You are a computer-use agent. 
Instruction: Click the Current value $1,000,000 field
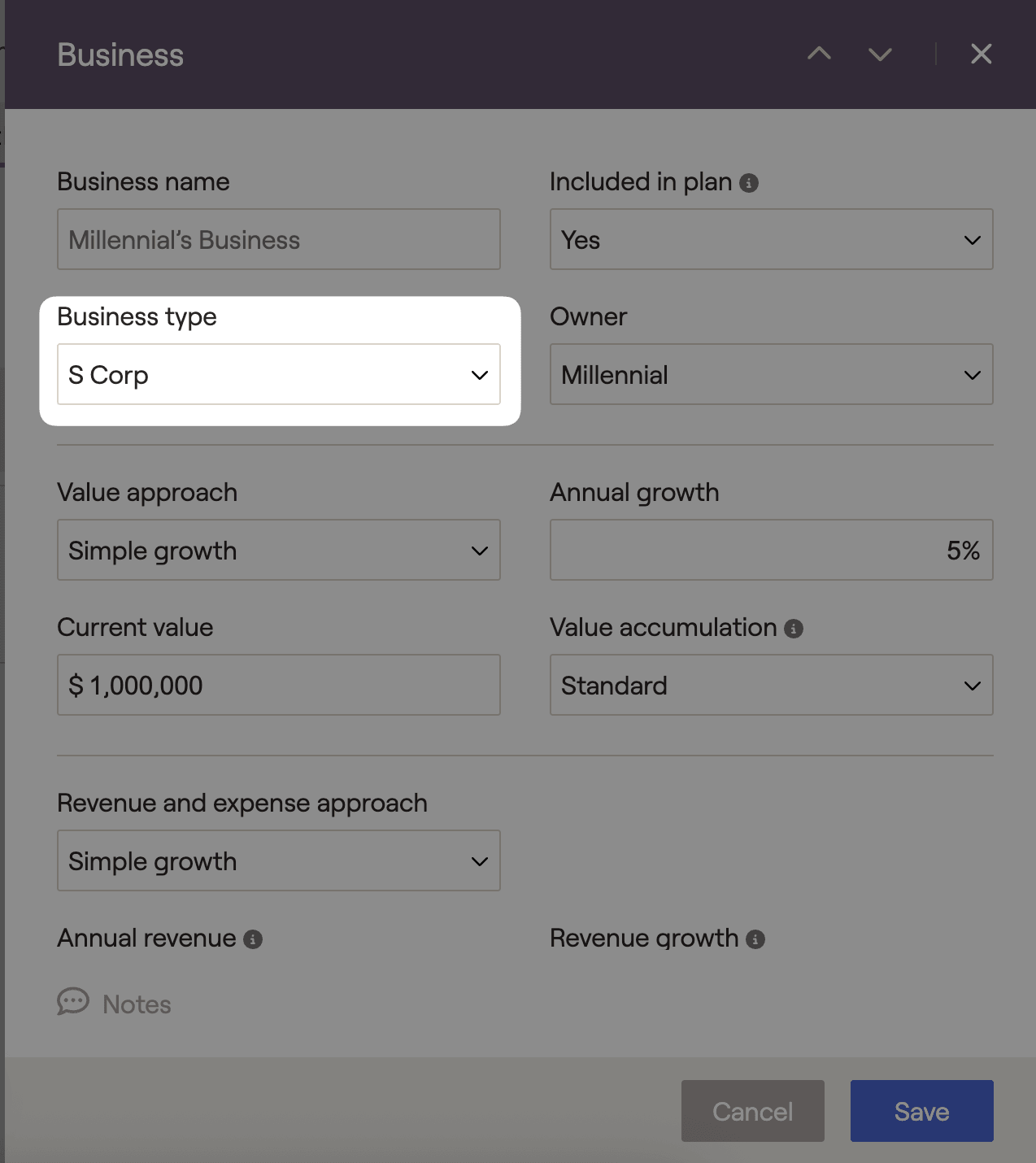[278, 686]
